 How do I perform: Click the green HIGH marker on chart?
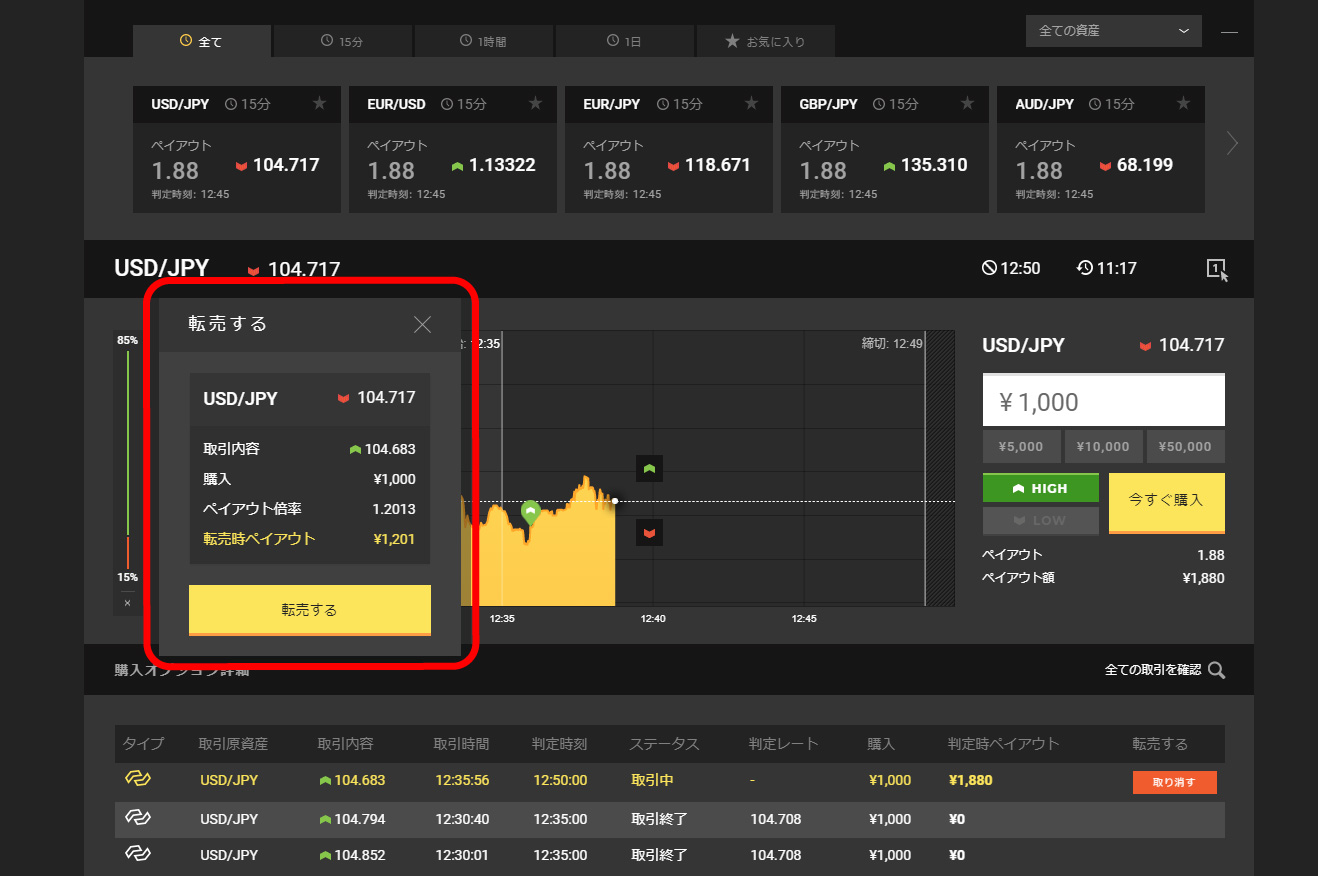click(649, 468)
